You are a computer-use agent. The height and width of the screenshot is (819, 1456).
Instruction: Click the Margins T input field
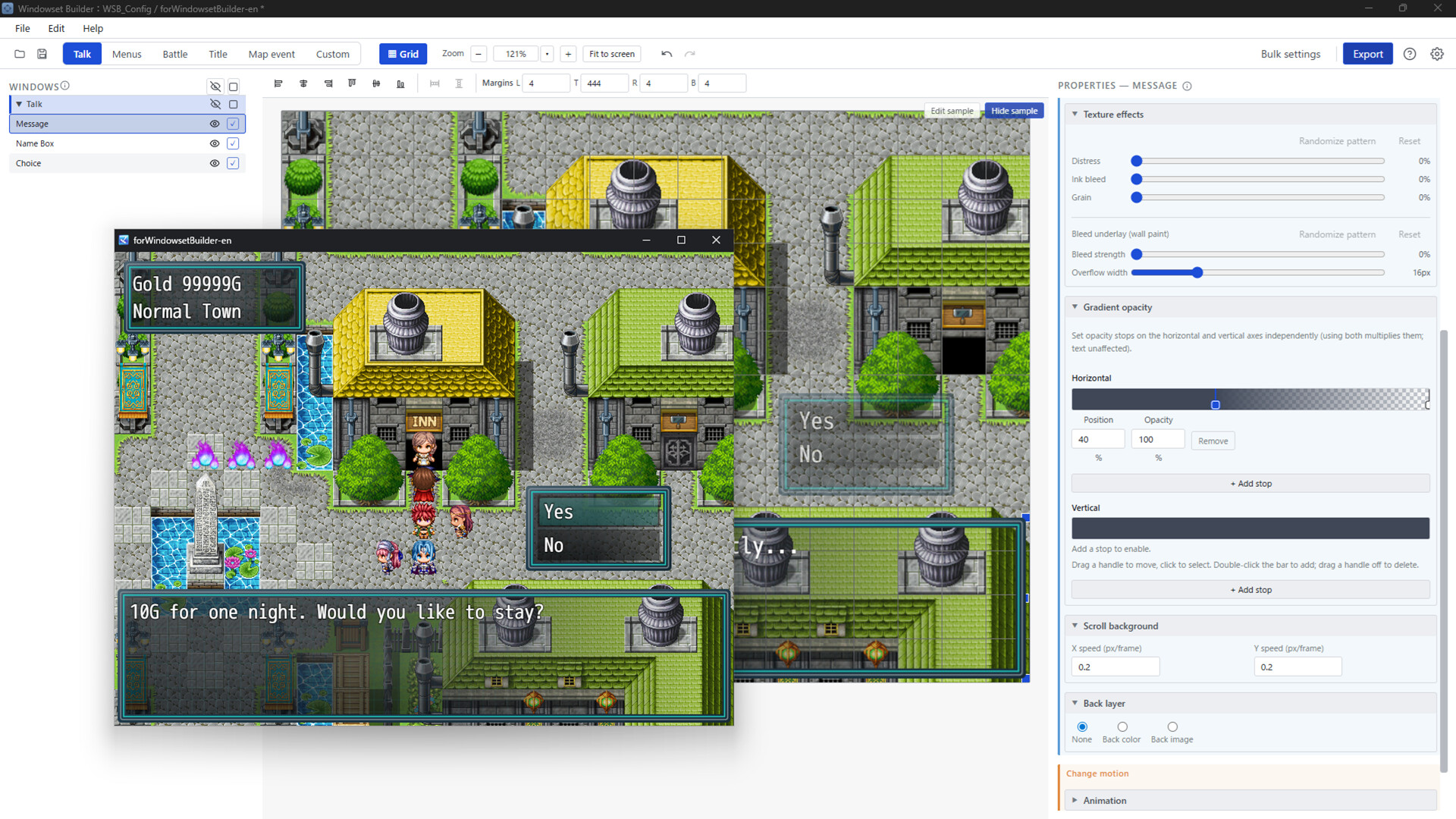coord(604,83)
